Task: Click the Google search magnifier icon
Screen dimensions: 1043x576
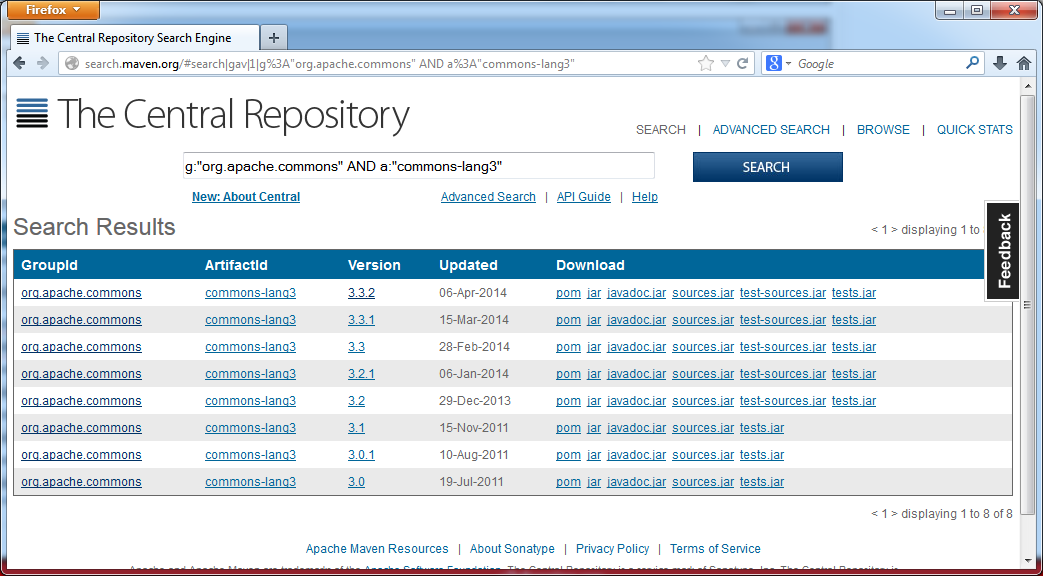Action: click(x=972, y=63)
